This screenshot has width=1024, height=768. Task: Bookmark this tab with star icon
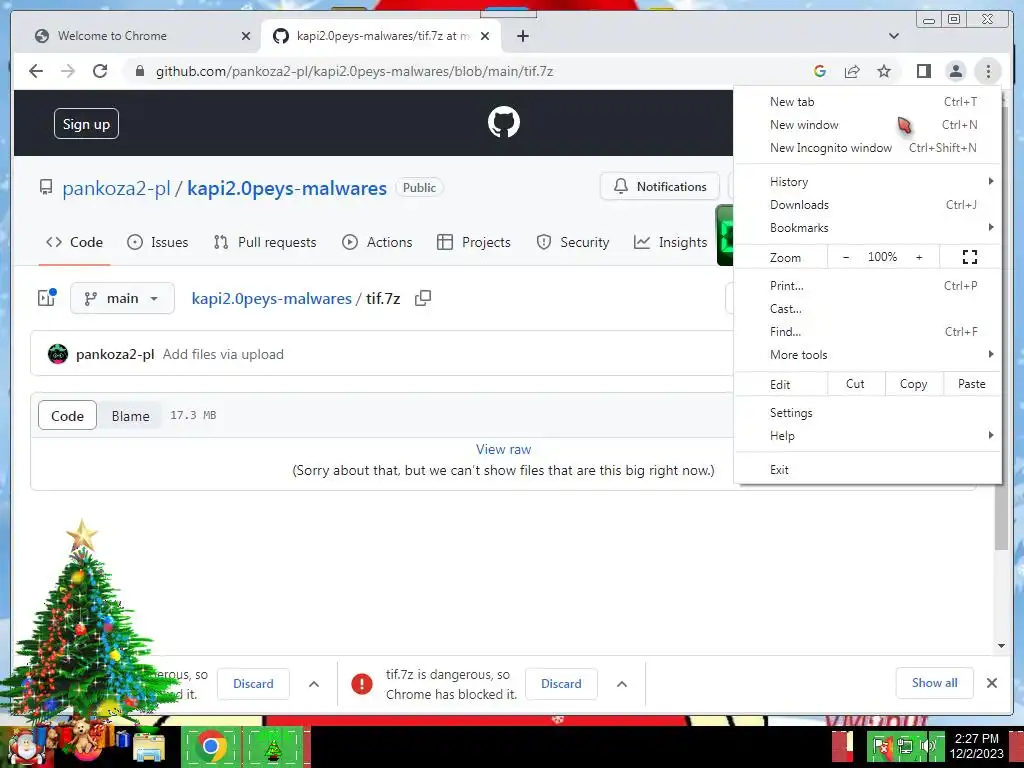pyautogui.click(x=884, y=71)
